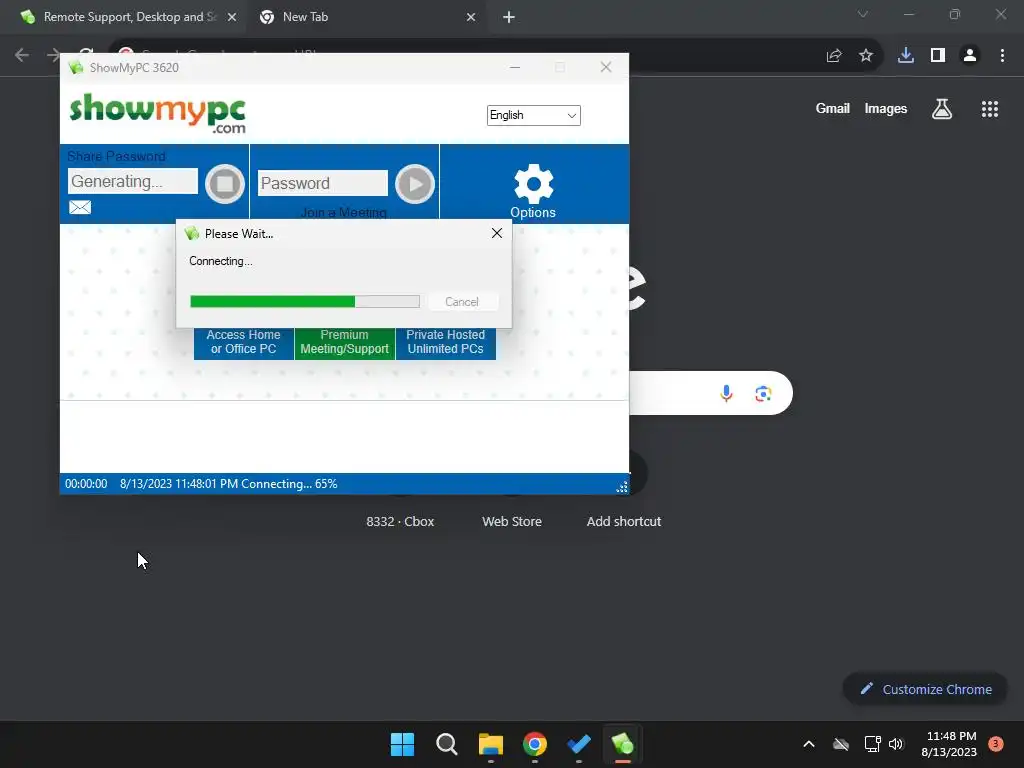Select Premium Meeting/Support
Image resolution: width=1024 pixels, height=768 pixels.
[x=344, y=342]
